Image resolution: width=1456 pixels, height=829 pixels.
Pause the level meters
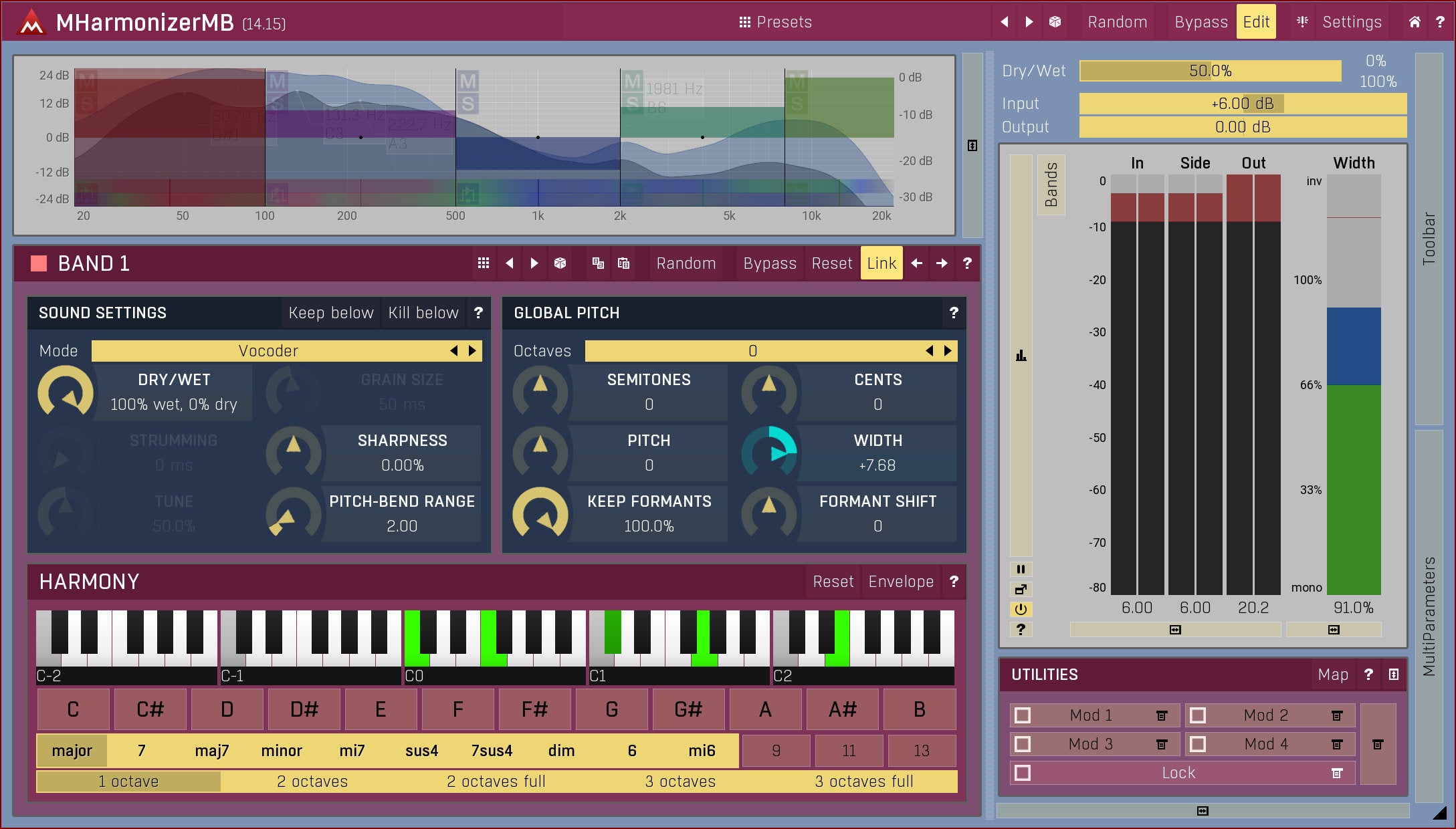coord(1021,570)
